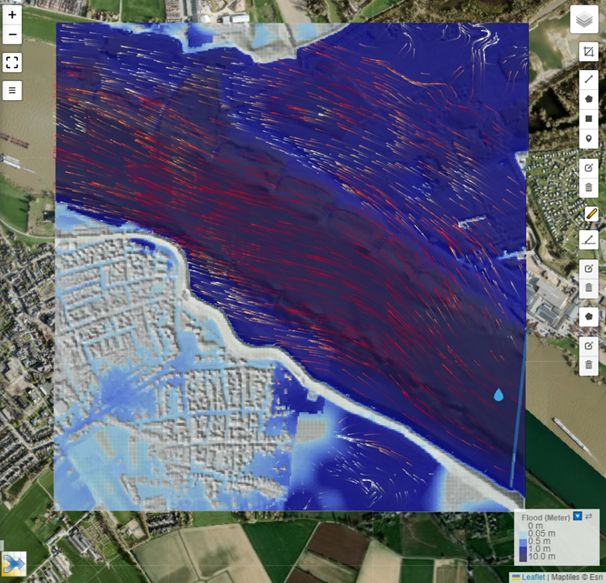Select the draw rectangle tool
This screenshot has height=583, width=606.
coord(588,119)
